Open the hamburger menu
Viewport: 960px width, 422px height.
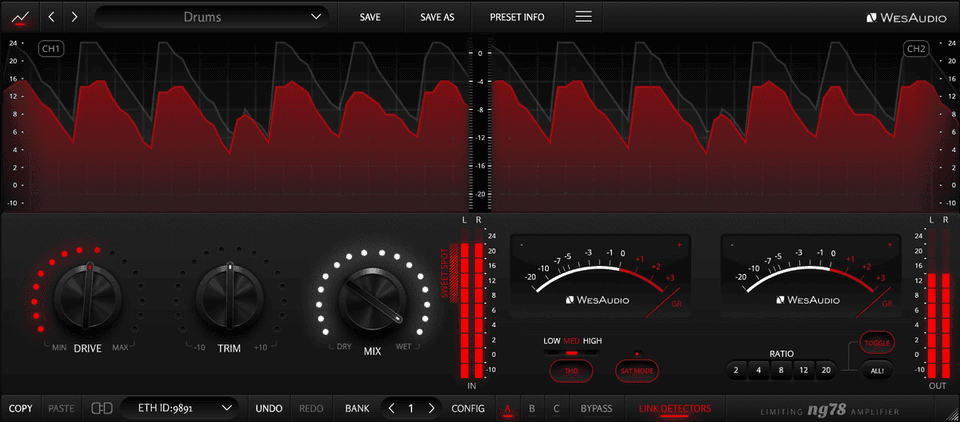coord(583,17)
